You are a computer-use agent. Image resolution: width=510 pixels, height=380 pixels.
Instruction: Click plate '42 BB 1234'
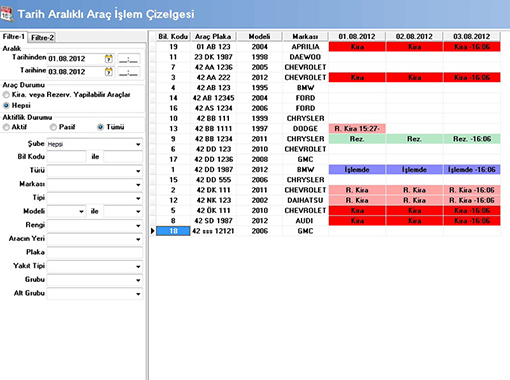click(x=213, y=139)
